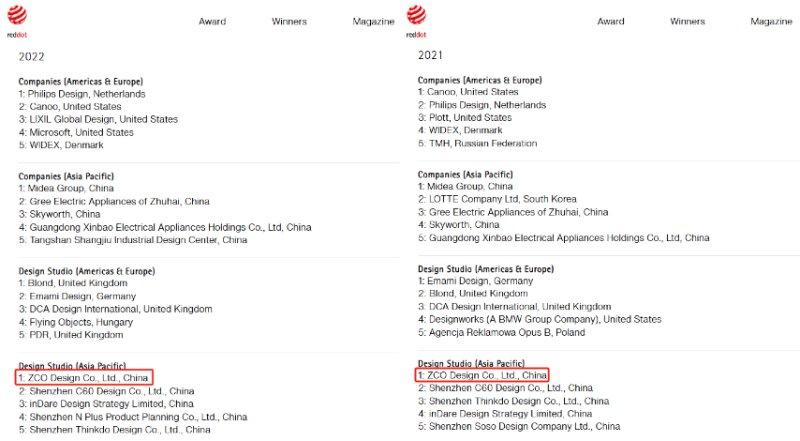The height and width of the screenshot is (441, 800).
Task: Select Shenzhen N Plus Product Planning entry
Action: [x=133, y=417]
